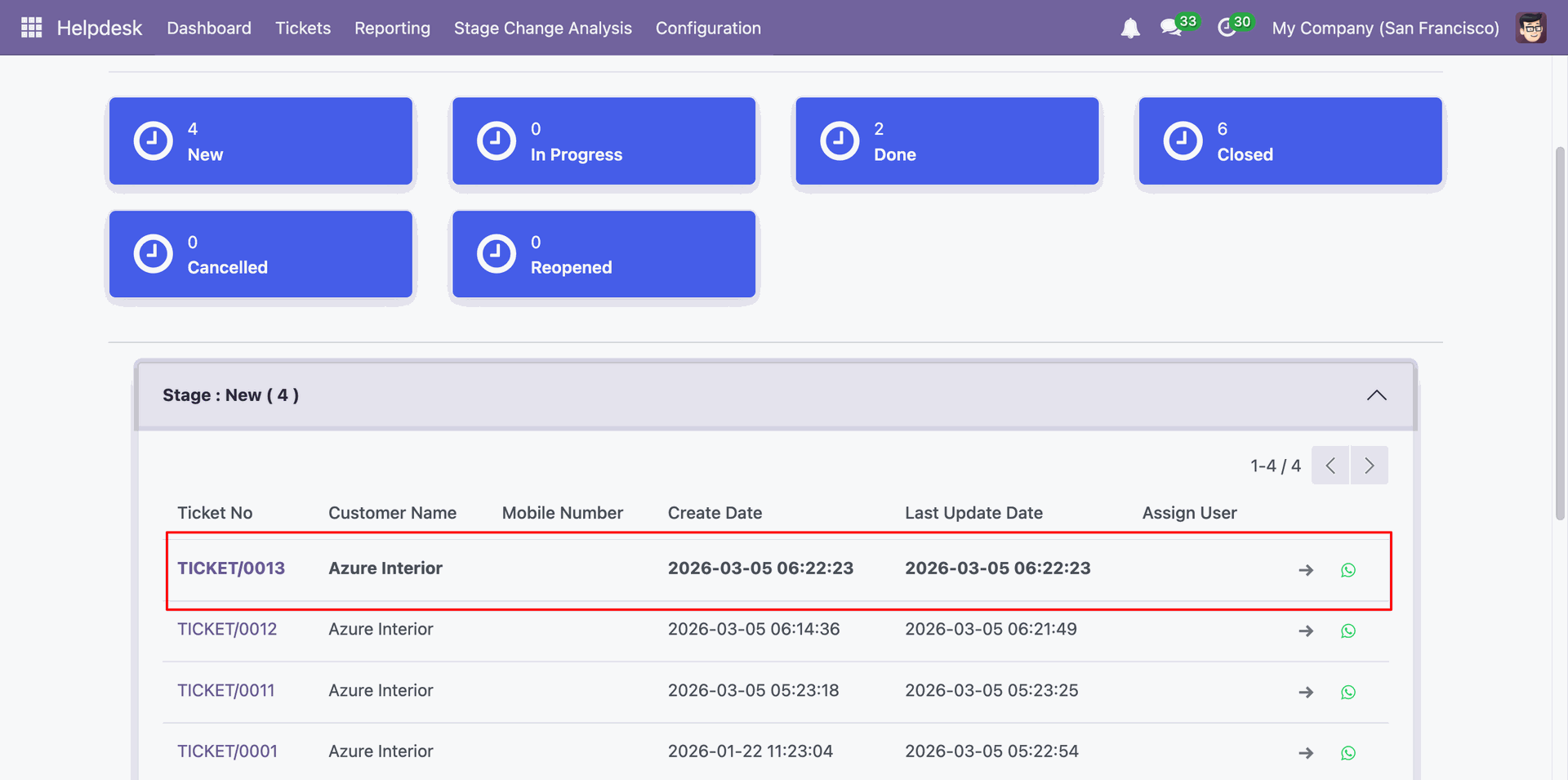
Task: Open the apps grid menu icon
Action: [31, 28]
